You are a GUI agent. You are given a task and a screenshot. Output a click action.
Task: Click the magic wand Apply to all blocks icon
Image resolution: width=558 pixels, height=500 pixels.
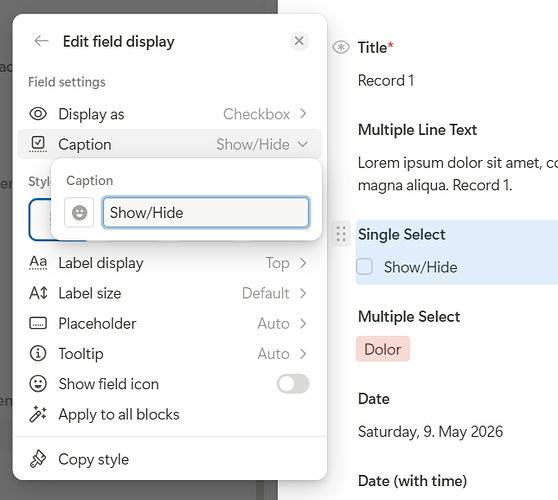38,414
